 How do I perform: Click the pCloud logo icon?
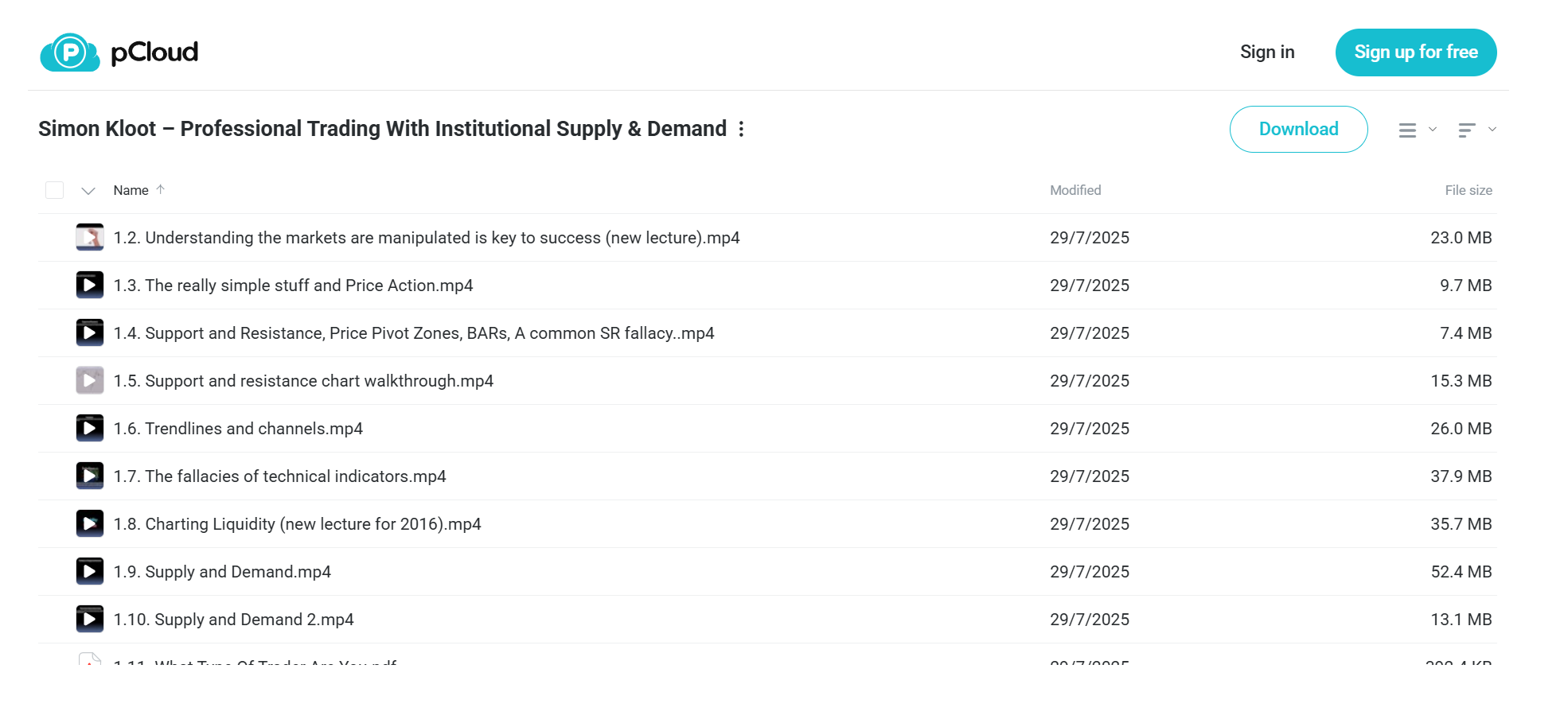point(70,52)
